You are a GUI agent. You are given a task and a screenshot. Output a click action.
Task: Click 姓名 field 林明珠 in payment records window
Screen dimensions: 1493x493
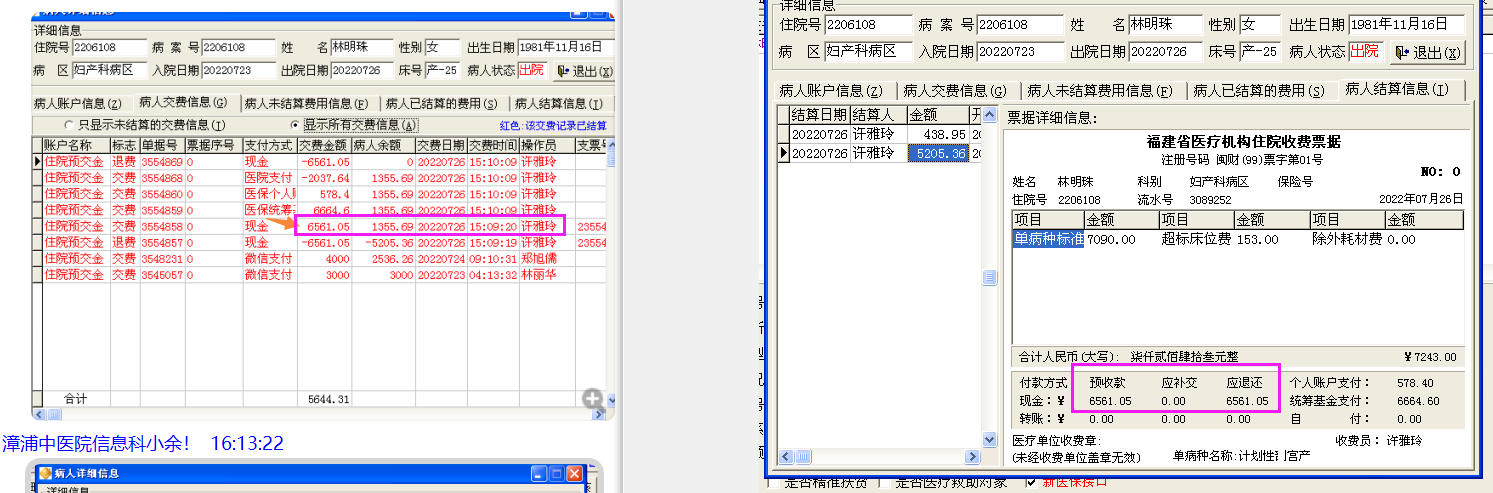[x=361, y=47]
